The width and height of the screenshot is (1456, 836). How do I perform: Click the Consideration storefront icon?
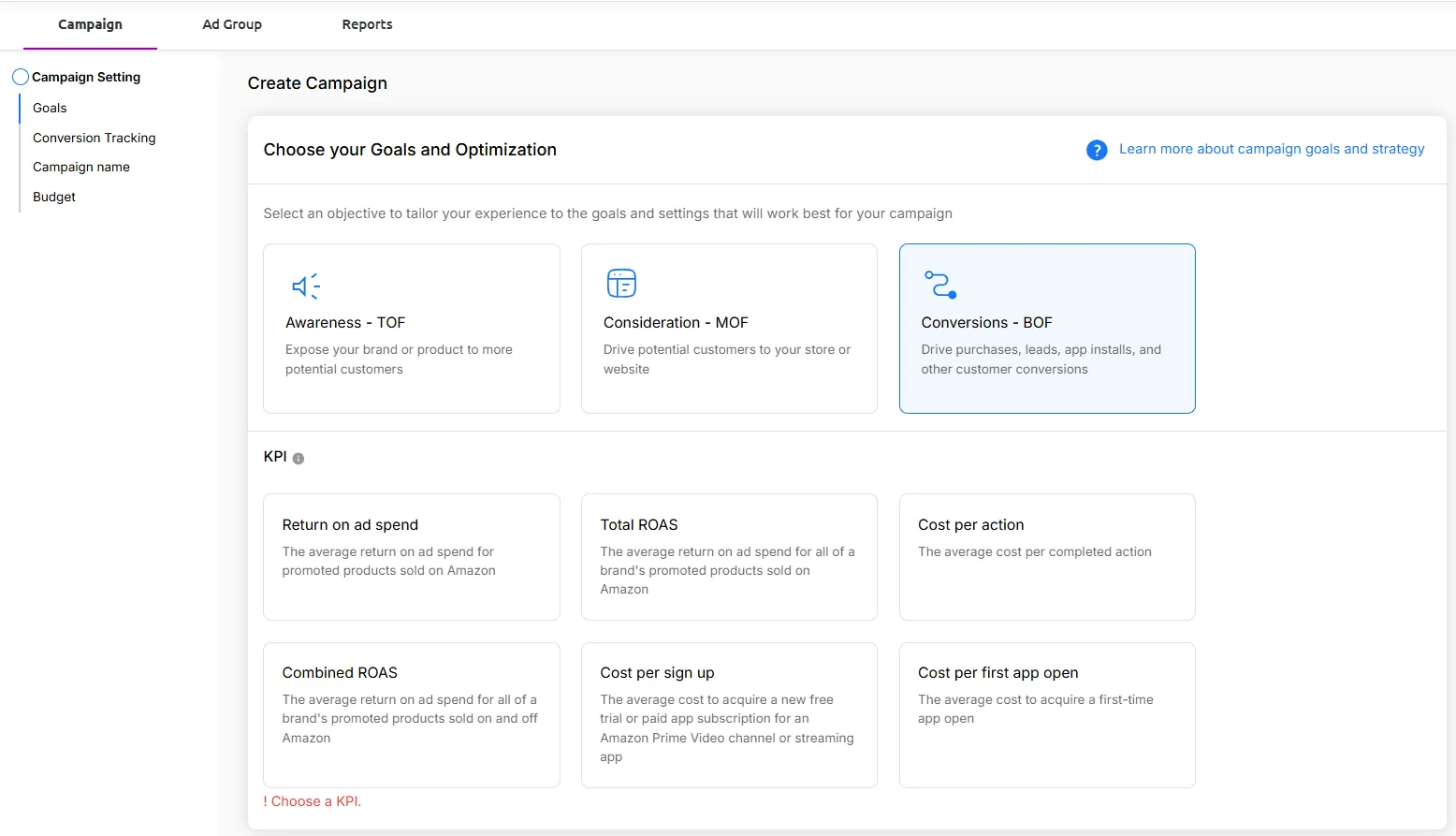point(621,283)
